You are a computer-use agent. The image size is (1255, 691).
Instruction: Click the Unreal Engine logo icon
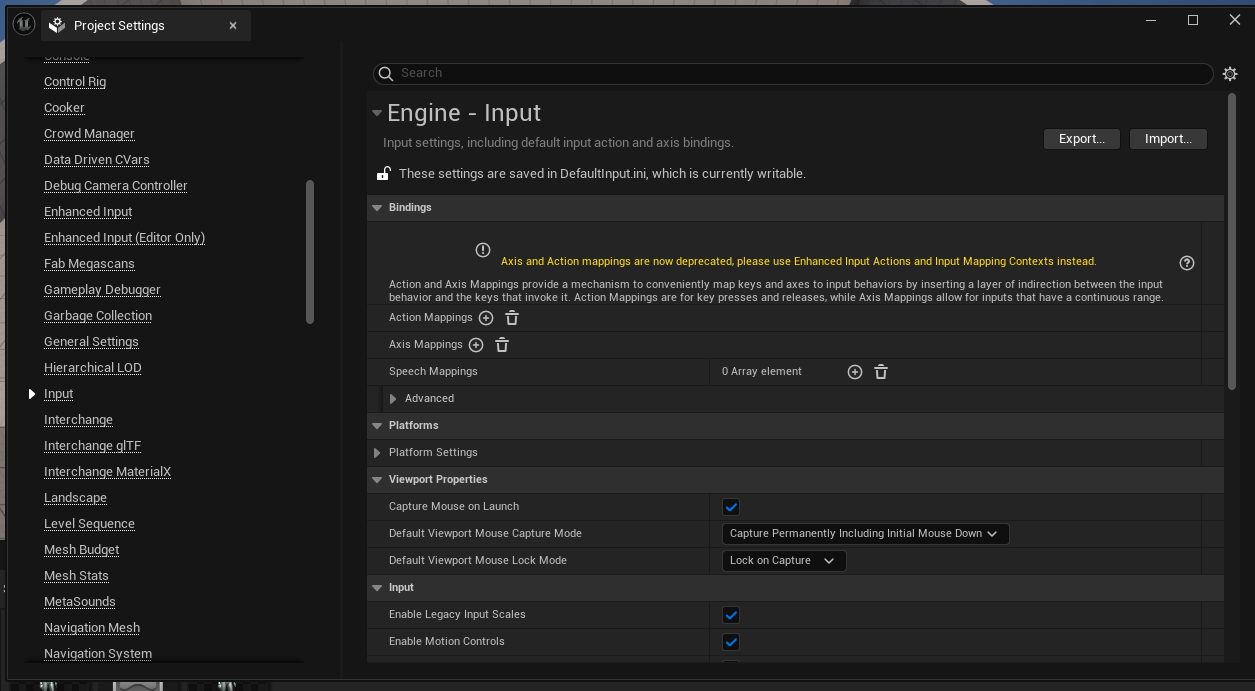coord(23,24)
